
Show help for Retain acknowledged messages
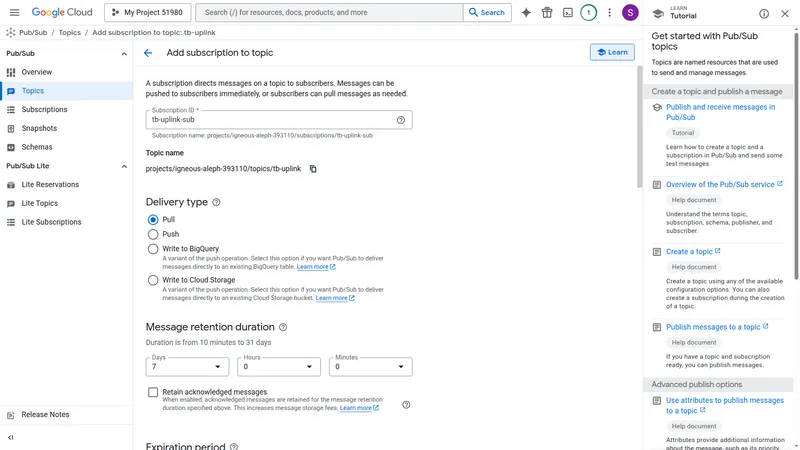[406, 405]
